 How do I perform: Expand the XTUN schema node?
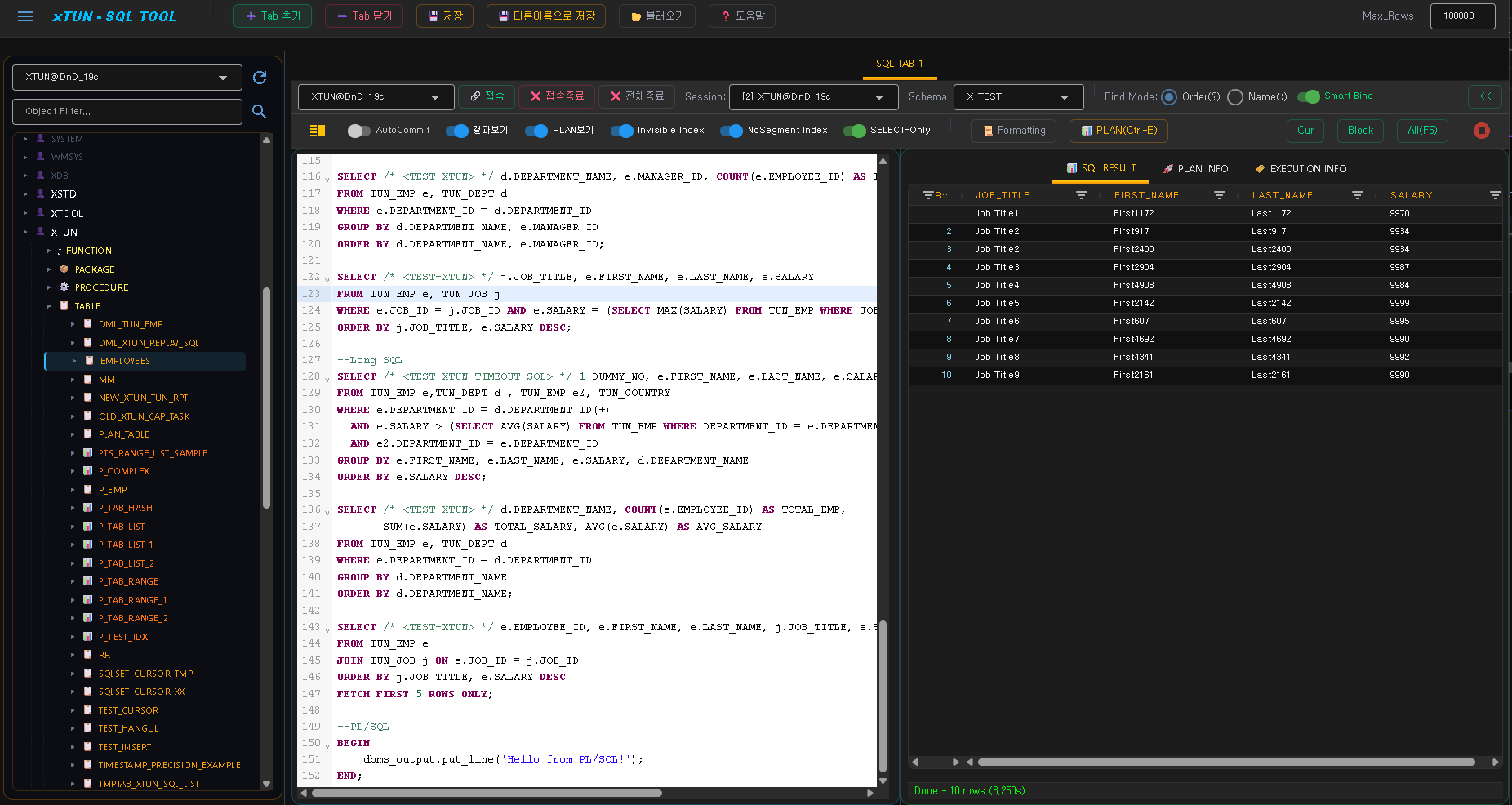click(x=25, y=232)
